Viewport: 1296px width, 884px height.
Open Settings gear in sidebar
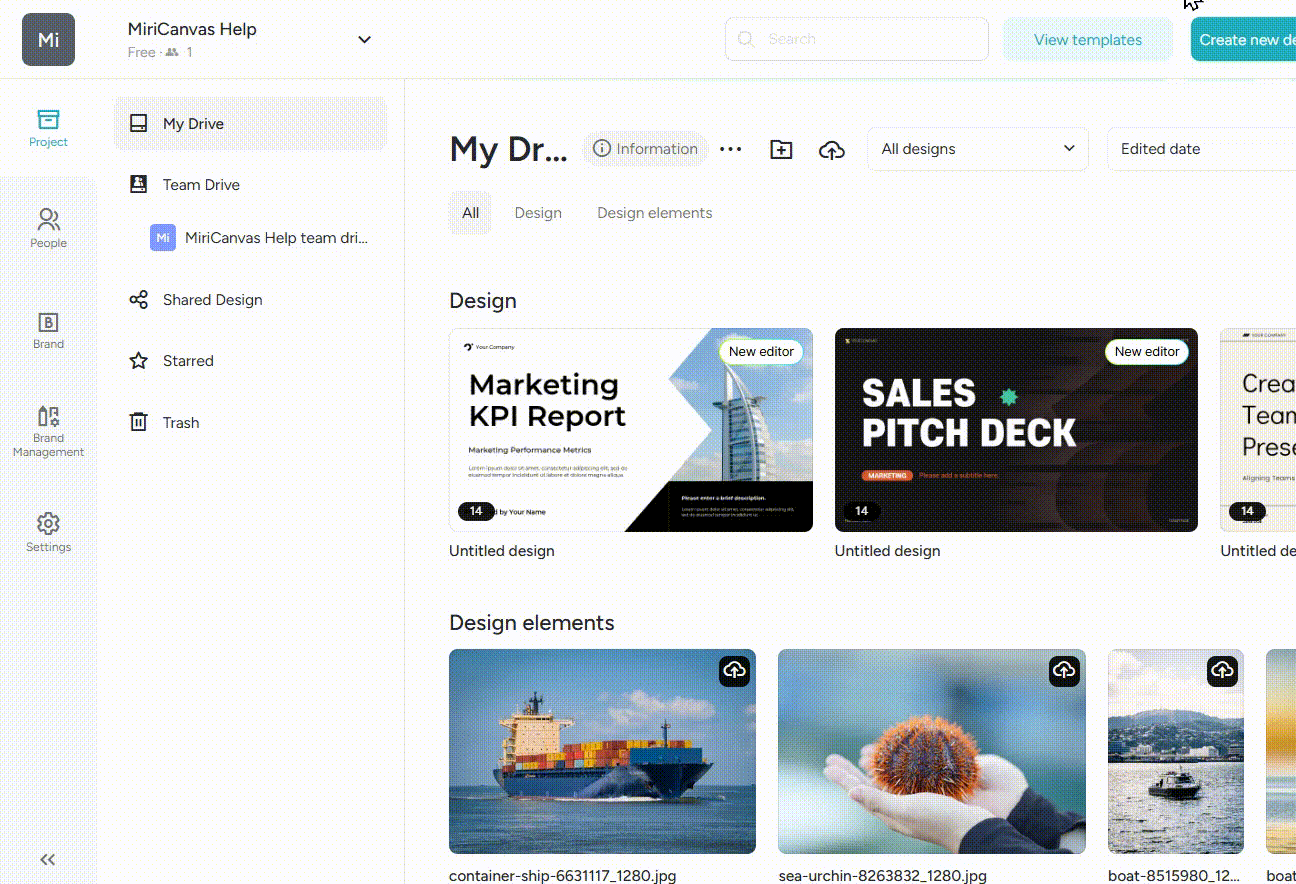(48, 532)
